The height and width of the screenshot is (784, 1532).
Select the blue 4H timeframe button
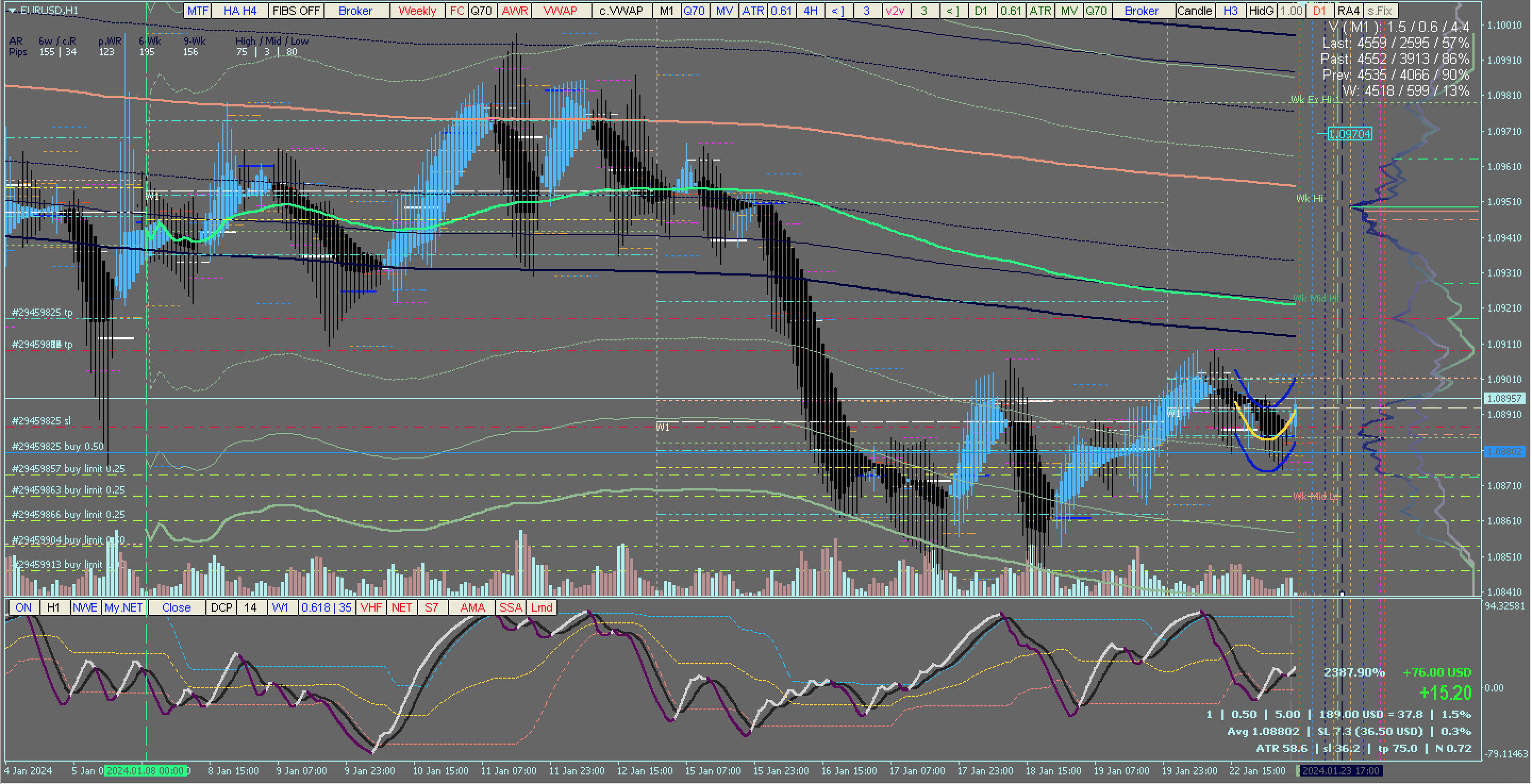[810, 11]
